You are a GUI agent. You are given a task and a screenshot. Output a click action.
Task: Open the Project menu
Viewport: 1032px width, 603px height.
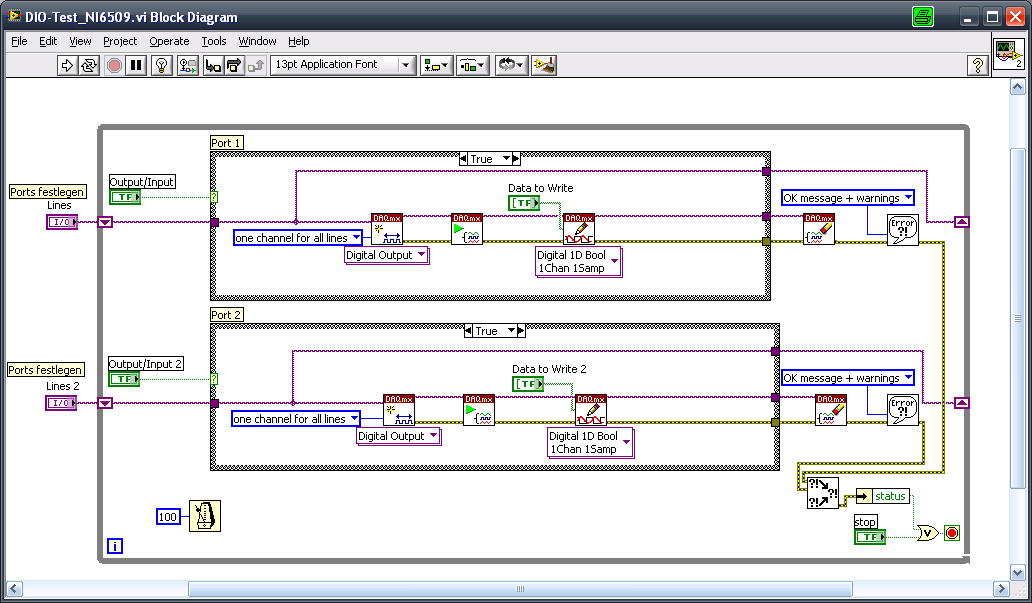120,41
